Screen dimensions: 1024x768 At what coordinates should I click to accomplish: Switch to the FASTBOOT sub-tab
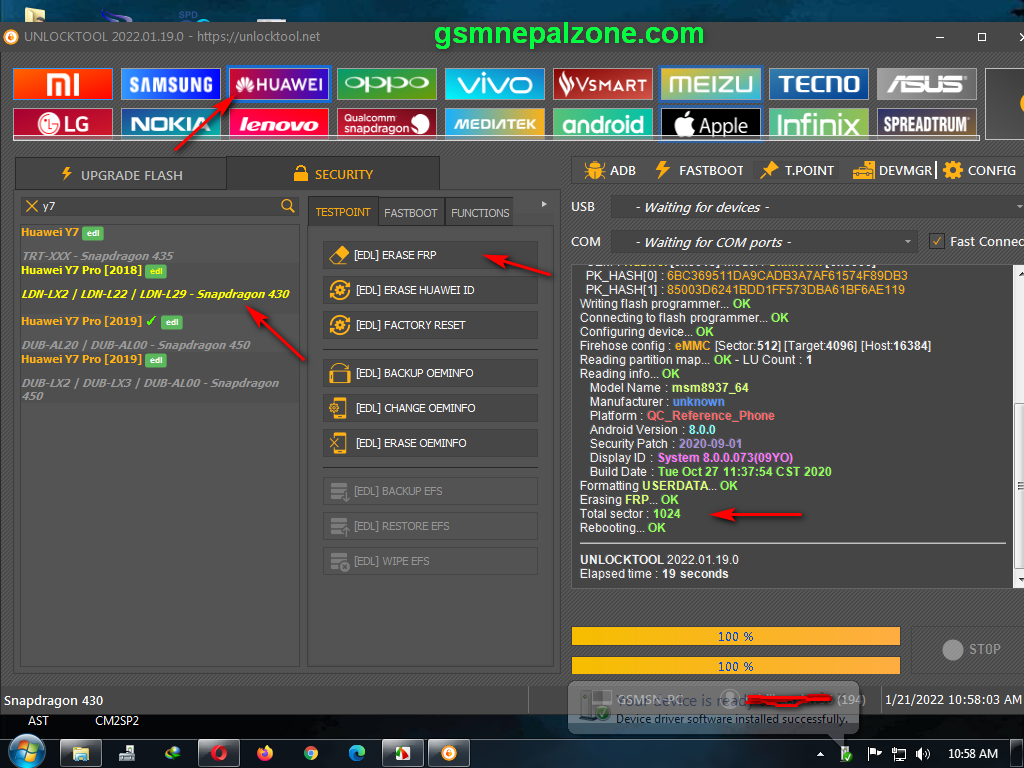(411, 213)
